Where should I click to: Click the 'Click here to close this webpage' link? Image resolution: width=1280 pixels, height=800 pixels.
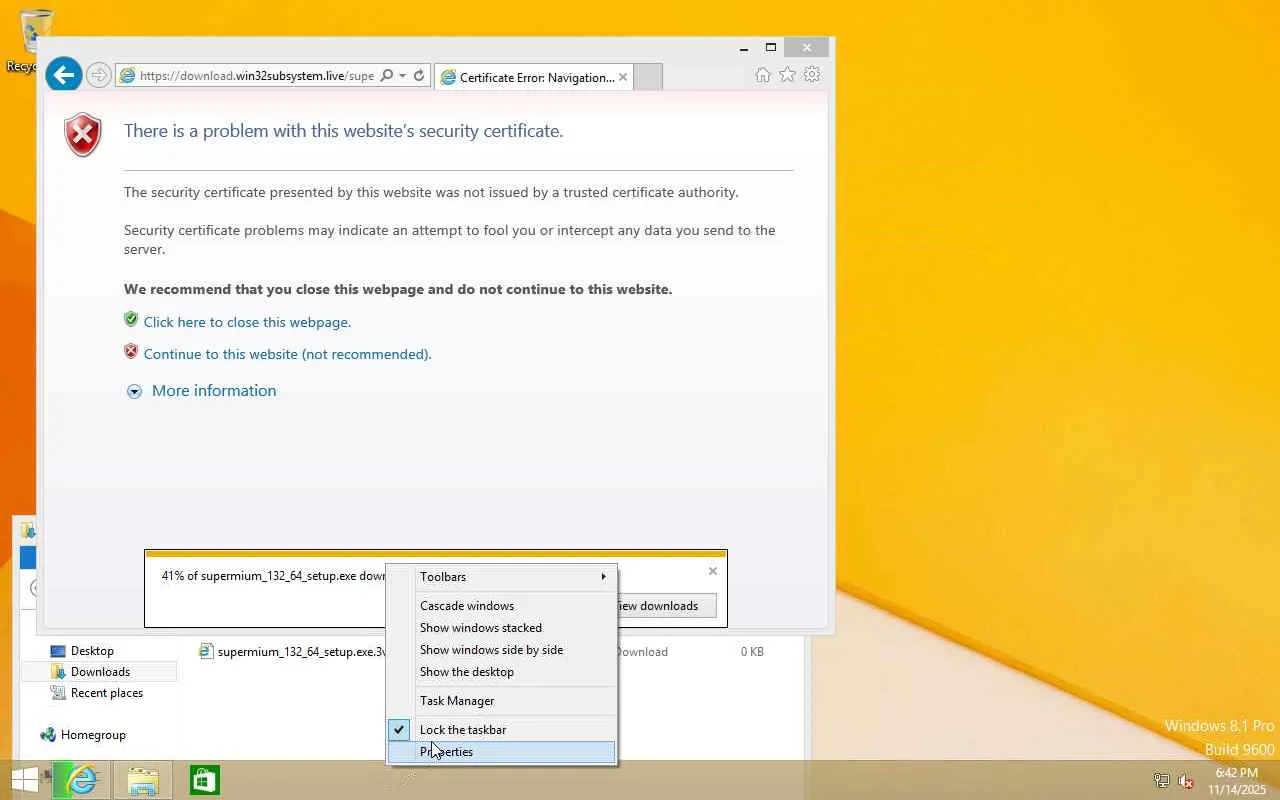click(247, 322)
